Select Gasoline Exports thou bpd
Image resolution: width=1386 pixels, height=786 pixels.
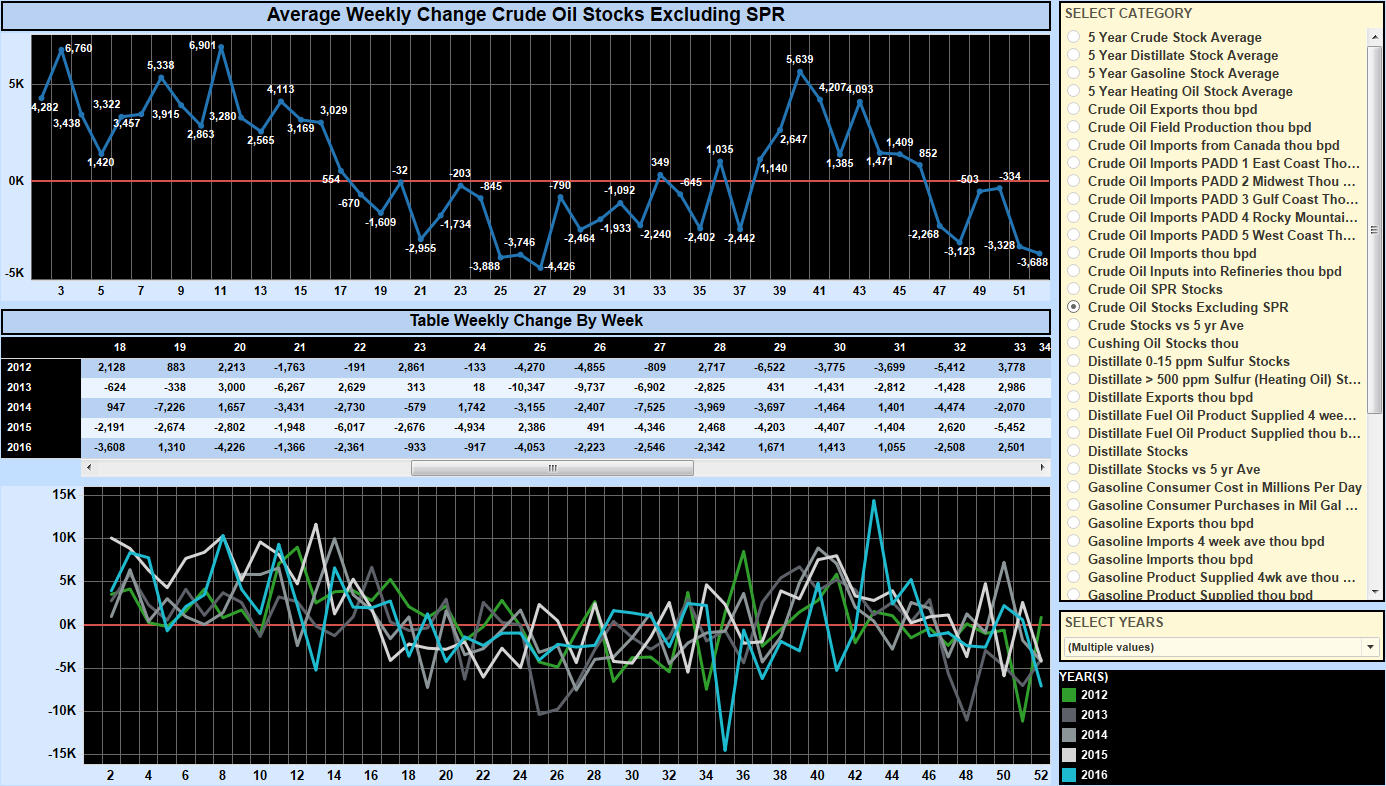click(x=1074, y=523)
